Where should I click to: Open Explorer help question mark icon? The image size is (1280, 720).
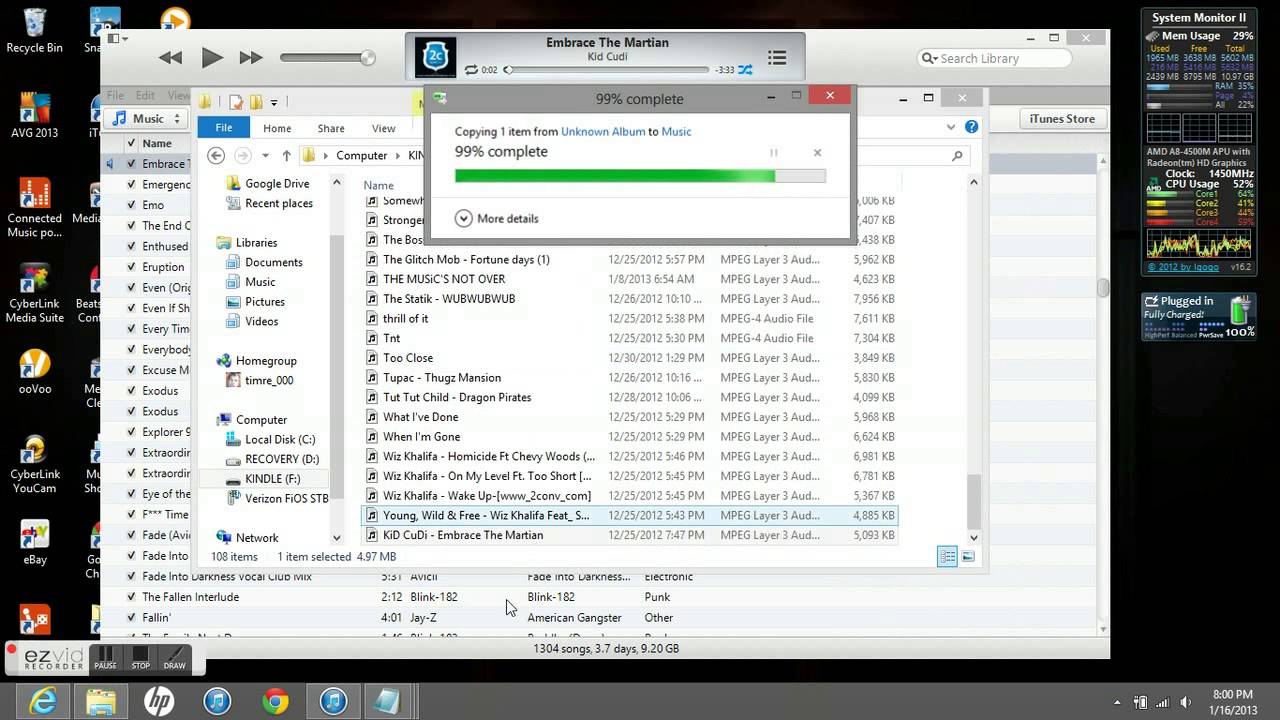pos(971,127)
